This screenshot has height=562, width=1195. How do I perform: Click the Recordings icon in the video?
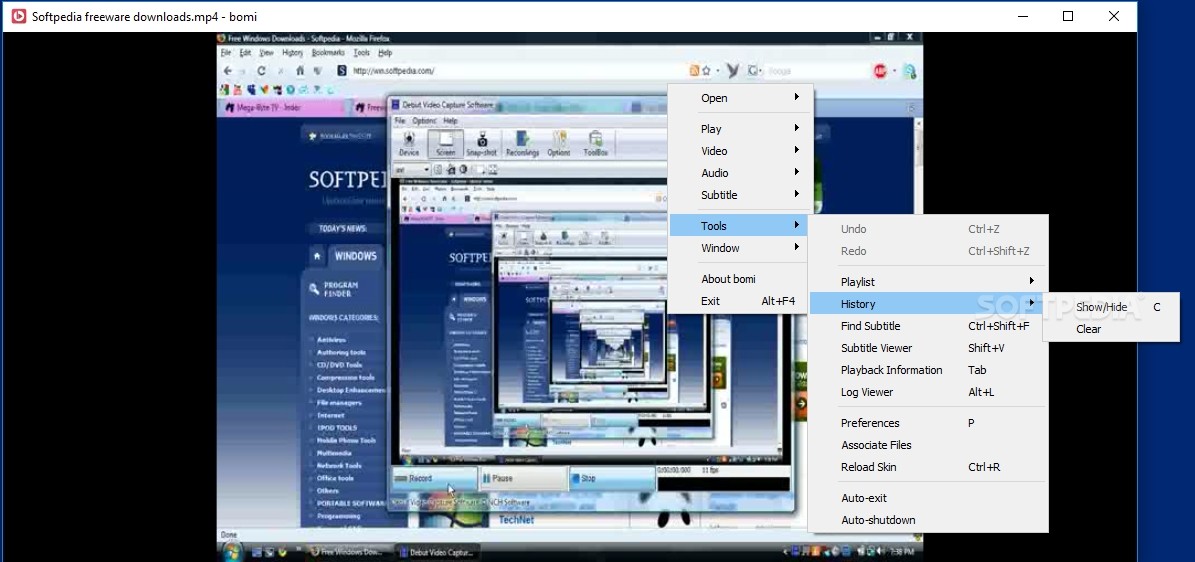point(522,143)
